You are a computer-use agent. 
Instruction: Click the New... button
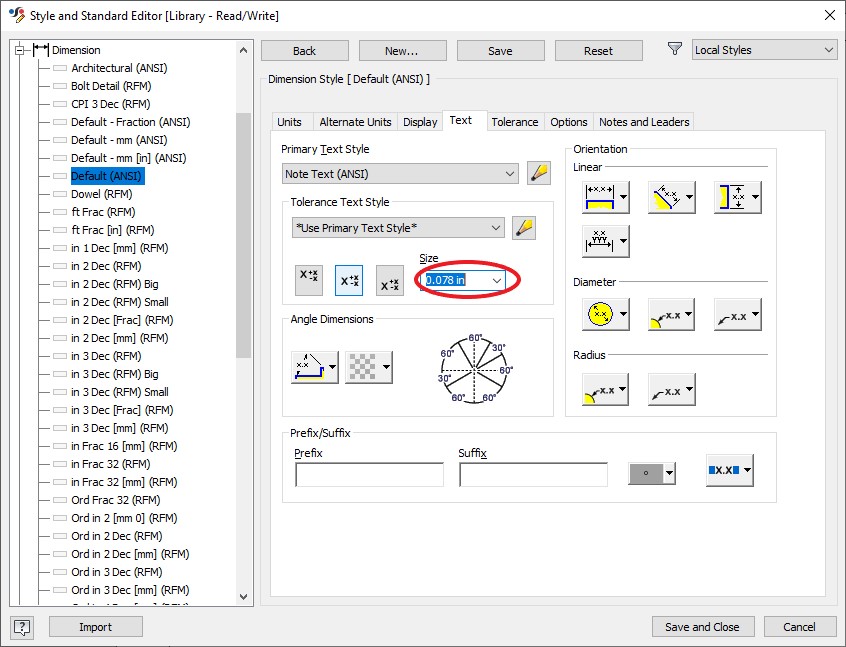pos(402,51)
